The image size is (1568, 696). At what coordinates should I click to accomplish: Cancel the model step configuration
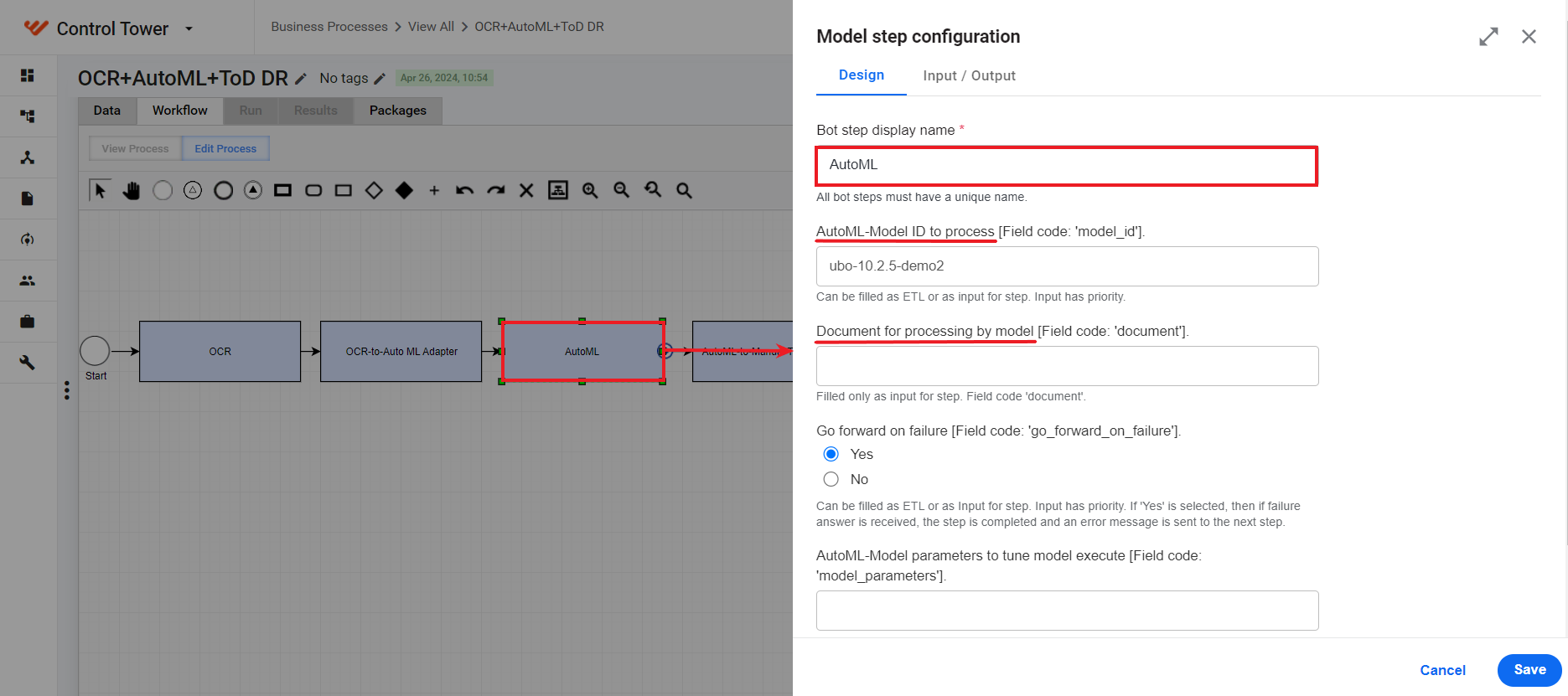(x=1442, y=670)
